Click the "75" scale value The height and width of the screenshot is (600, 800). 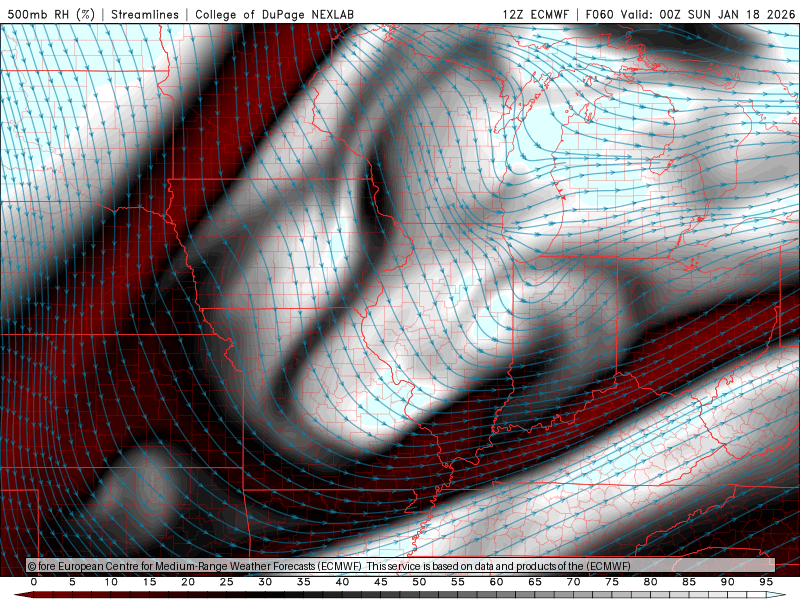(x=612, y=582)
